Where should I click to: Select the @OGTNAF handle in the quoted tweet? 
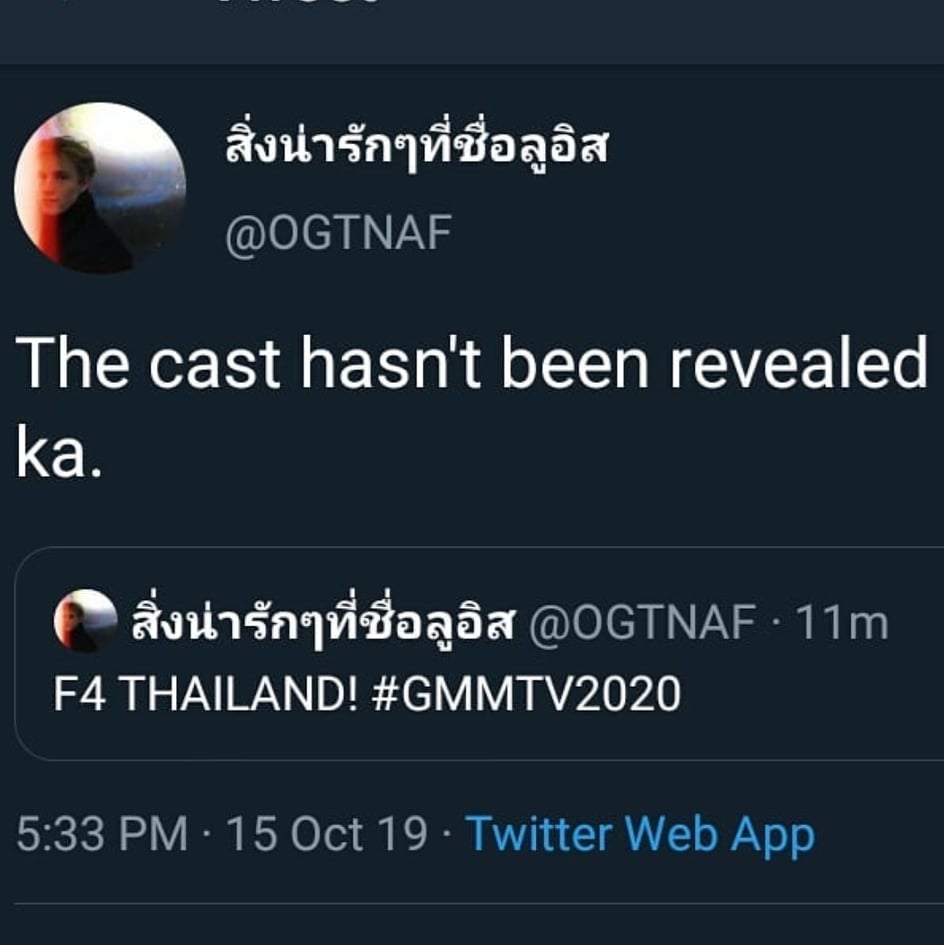tap(641, 623)
